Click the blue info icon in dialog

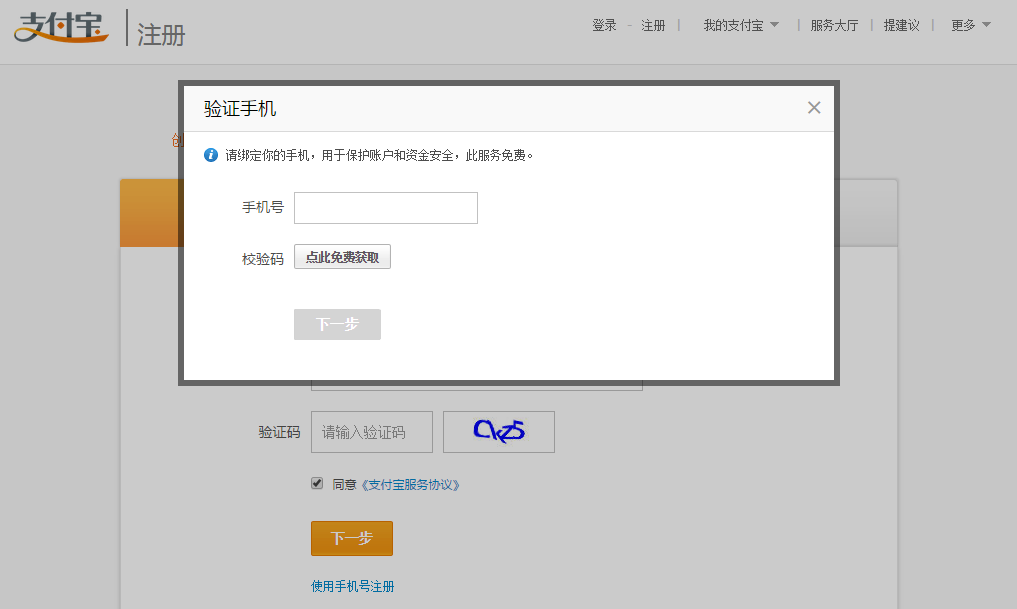211,155
